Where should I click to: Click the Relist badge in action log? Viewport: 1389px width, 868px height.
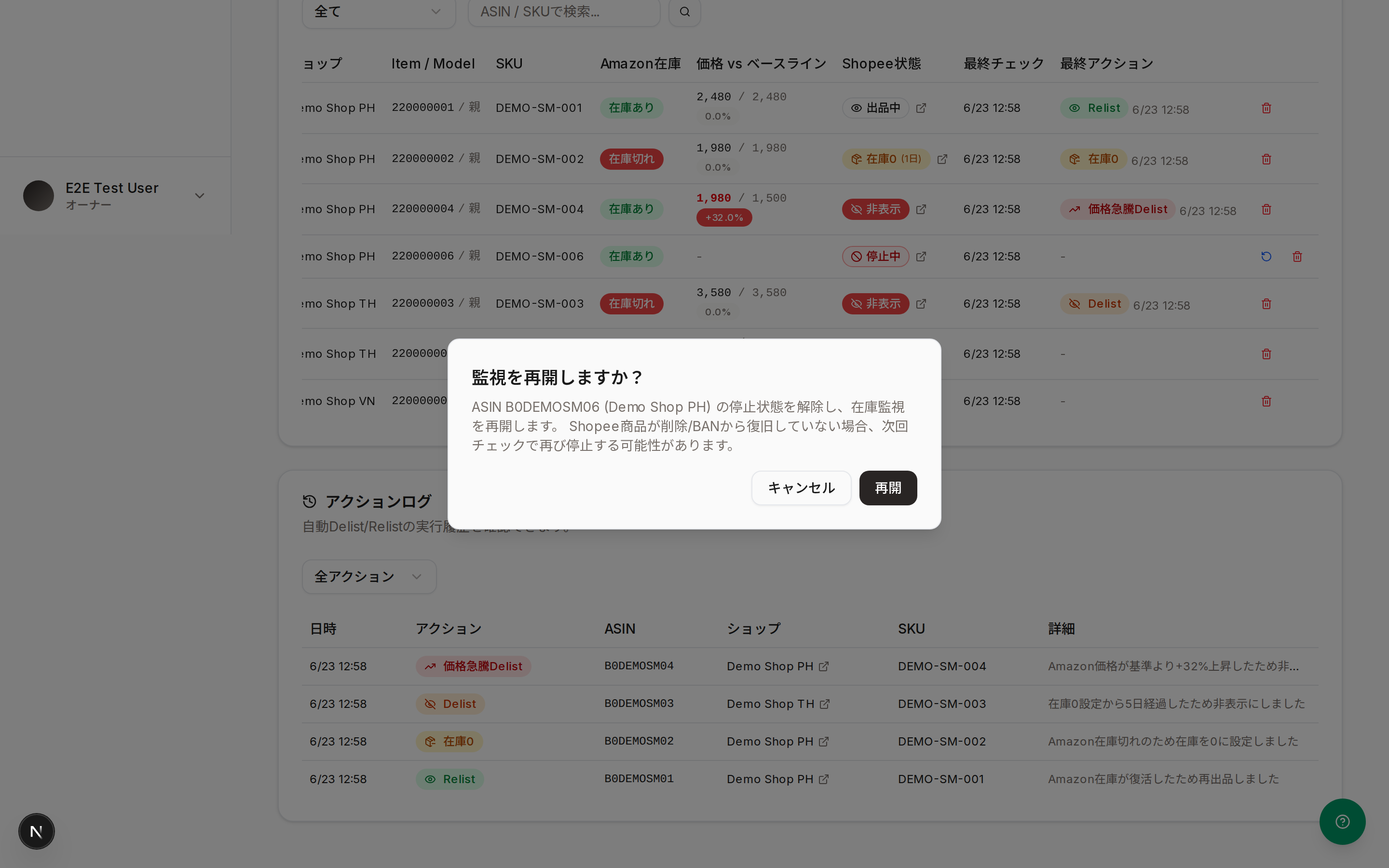coord(449,779)
